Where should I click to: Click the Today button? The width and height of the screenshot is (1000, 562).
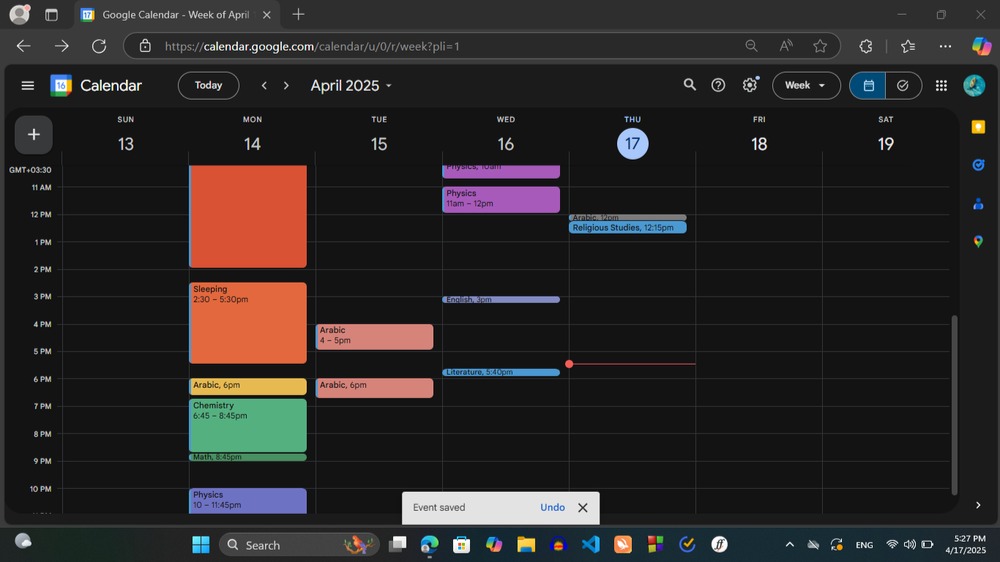(209, 85)
